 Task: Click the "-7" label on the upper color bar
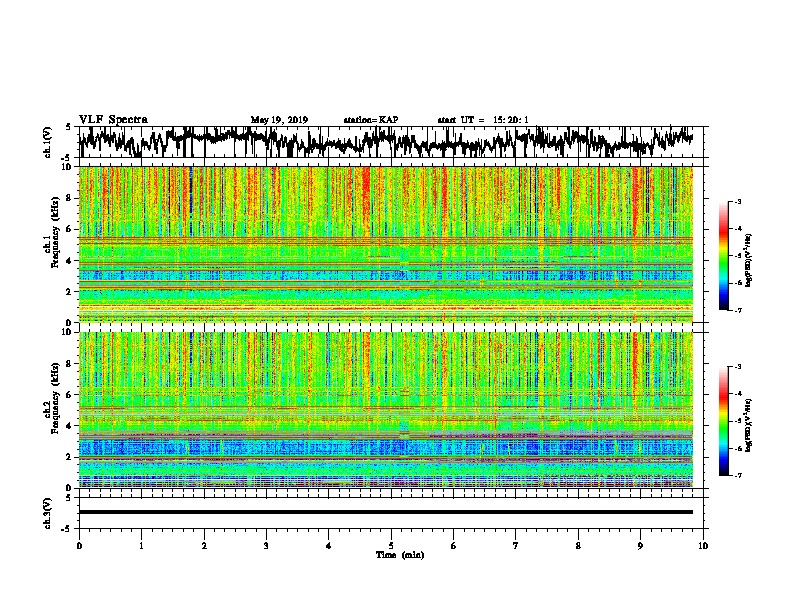737,310
